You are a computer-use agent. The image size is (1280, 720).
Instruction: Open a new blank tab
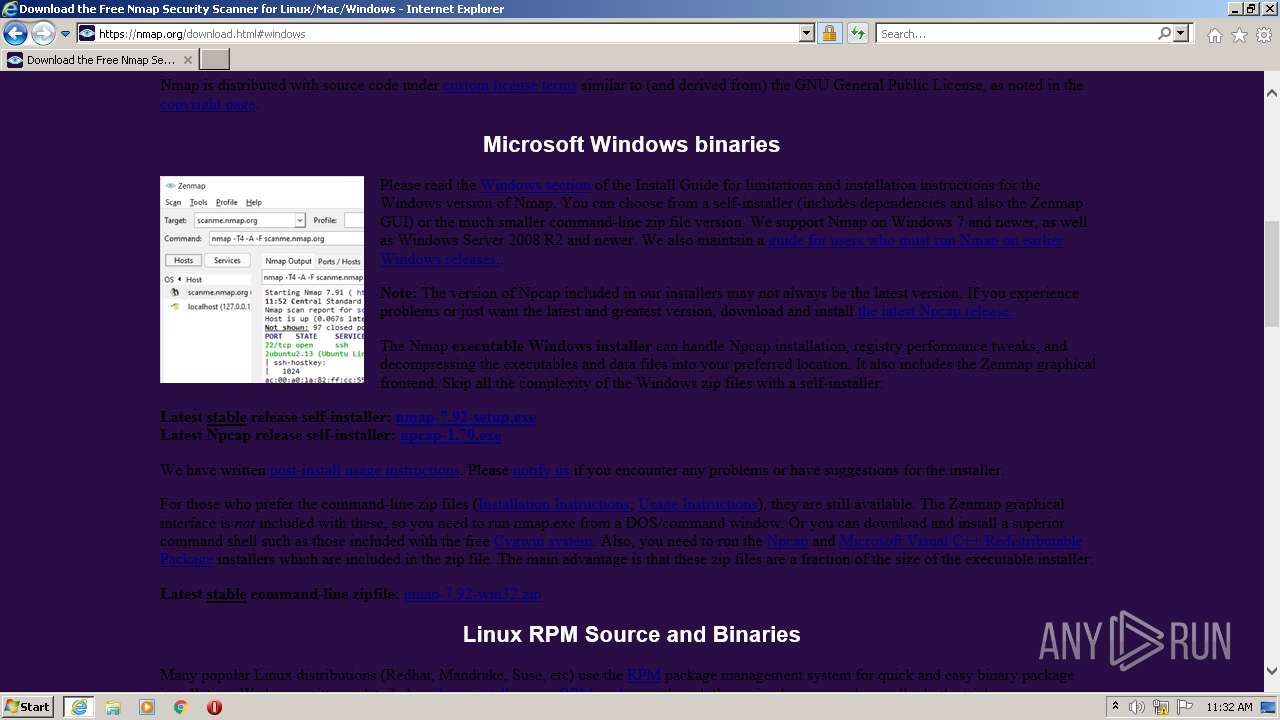point(215,60)
